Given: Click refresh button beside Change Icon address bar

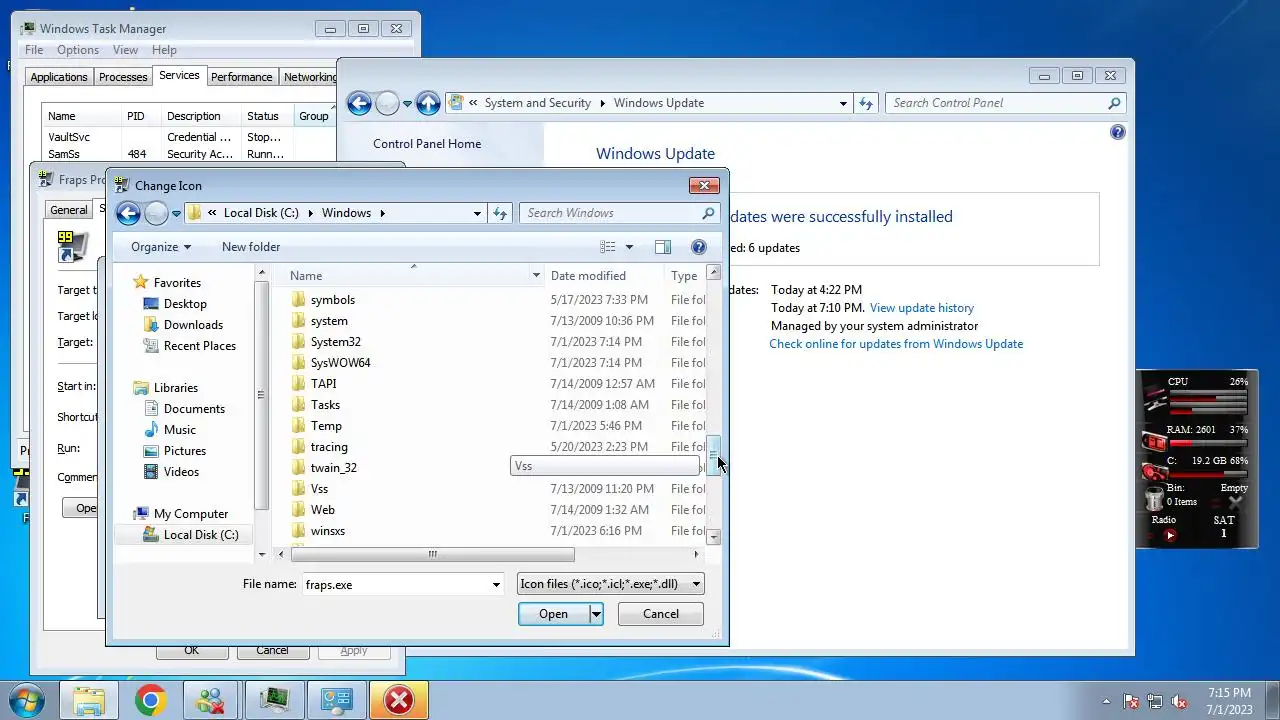Looking at the screenshot, I should pos(500,213).
